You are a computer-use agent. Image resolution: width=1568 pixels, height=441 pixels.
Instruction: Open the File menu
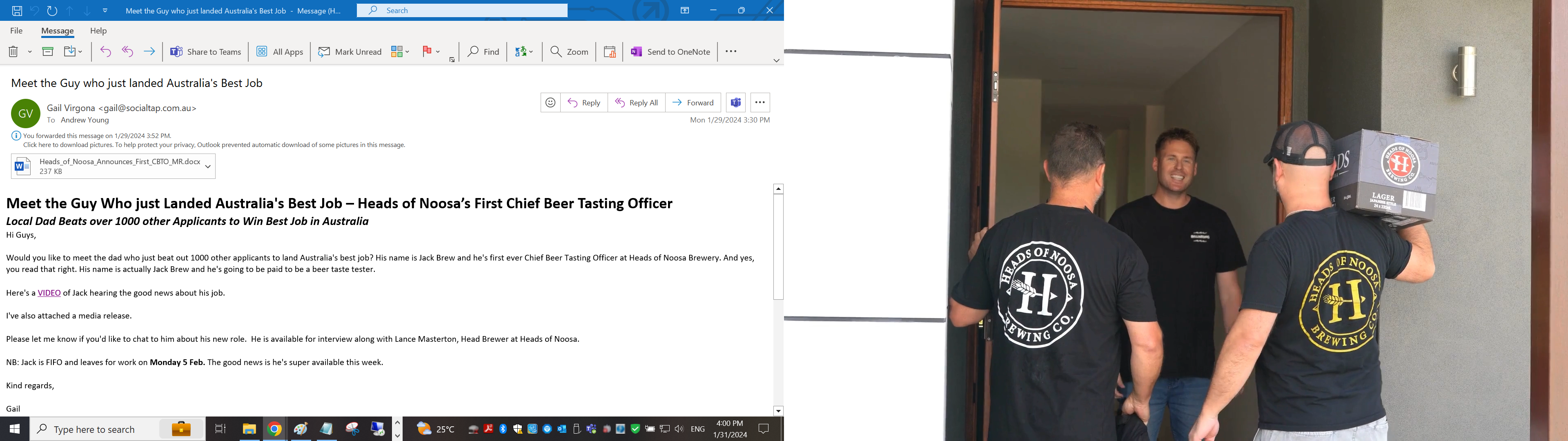[x=16, y=31]
